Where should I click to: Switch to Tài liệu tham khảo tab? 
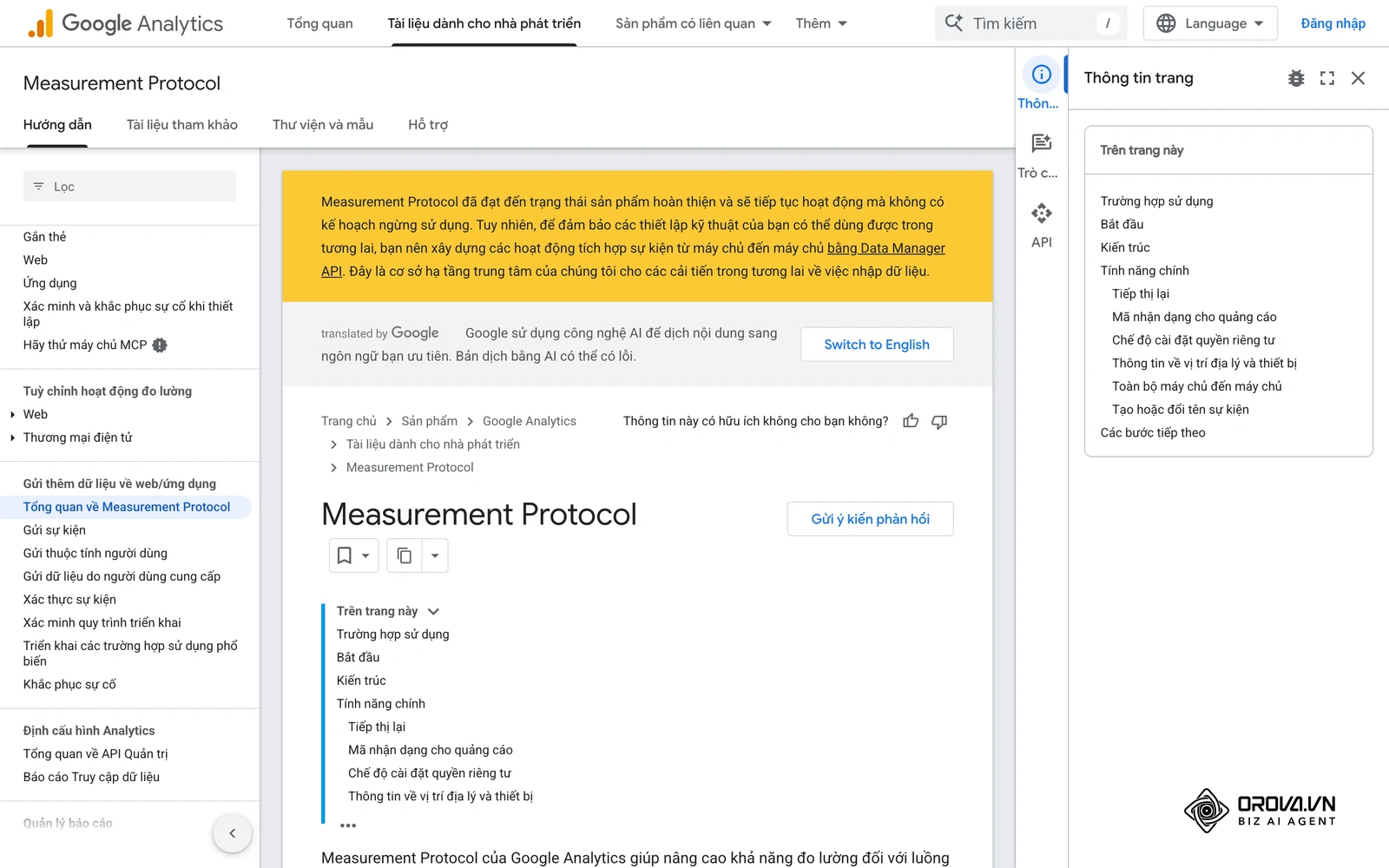182,125
